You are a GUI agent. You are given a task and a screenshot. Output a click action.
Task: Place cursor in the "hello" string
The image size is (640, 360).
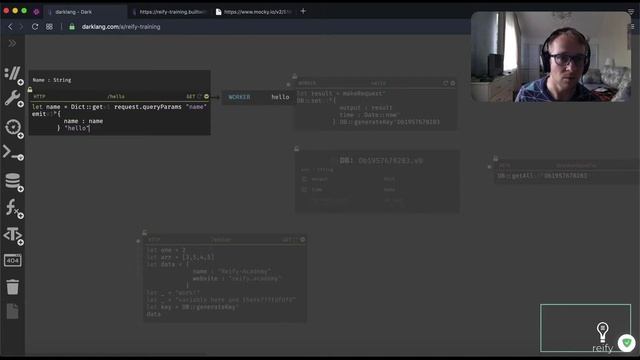77,128
